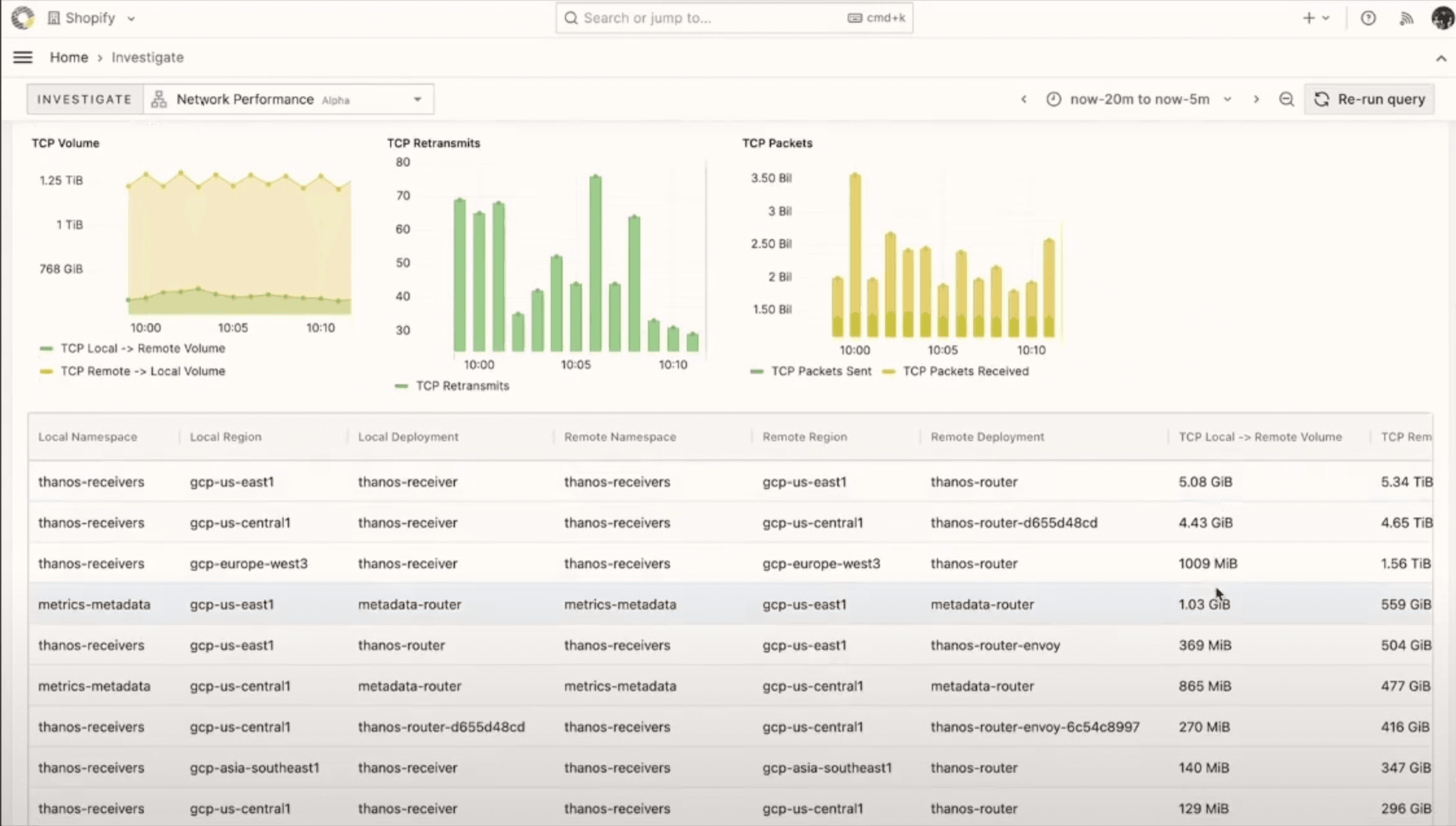This screenshot has height=826, width=1456.
Task: Open the now-20m to now-5m time picker
Action: (1139, 99)
